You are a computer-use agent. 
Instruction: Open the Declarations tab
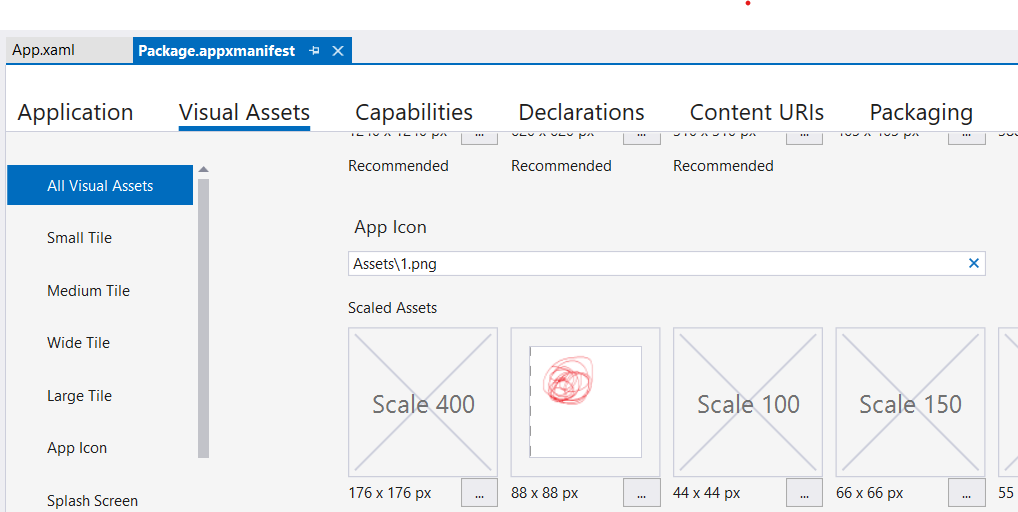click(x=581, y=112)
